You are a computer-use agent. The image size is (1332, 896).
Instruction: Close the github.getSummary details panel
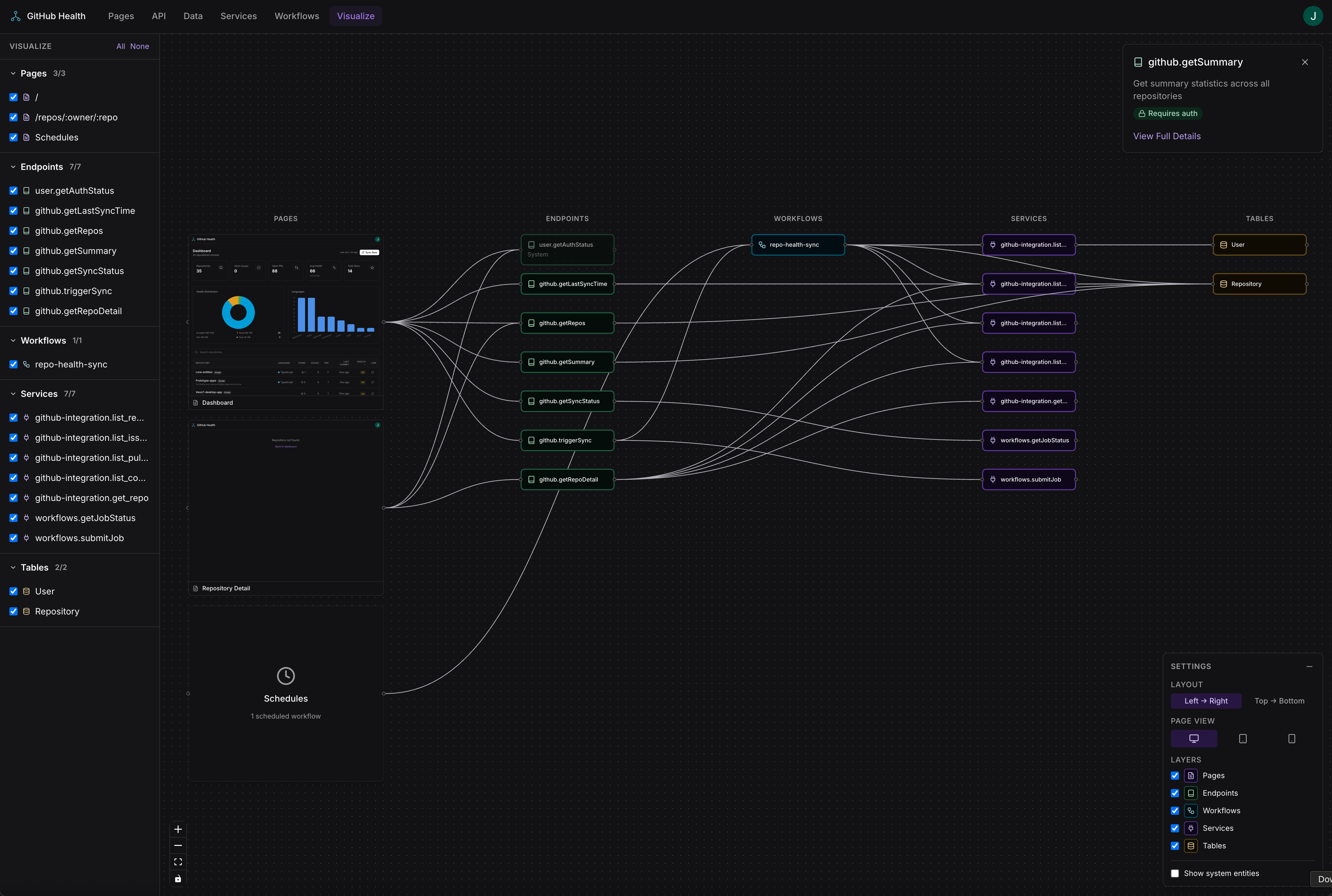[1305, 62]
